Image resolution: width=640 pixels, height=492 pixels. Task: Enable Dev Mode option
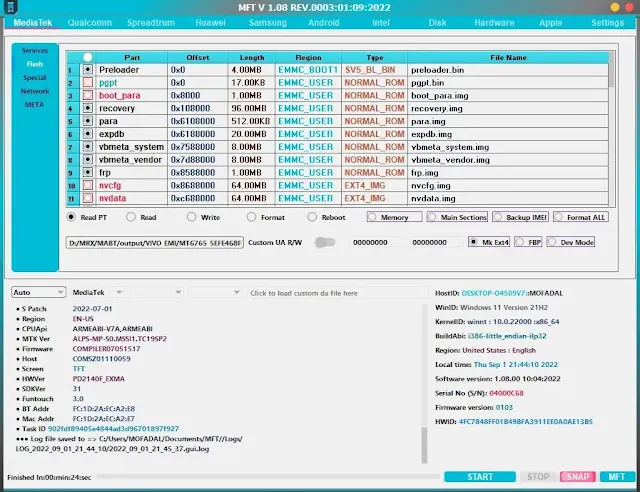(571, 242)
